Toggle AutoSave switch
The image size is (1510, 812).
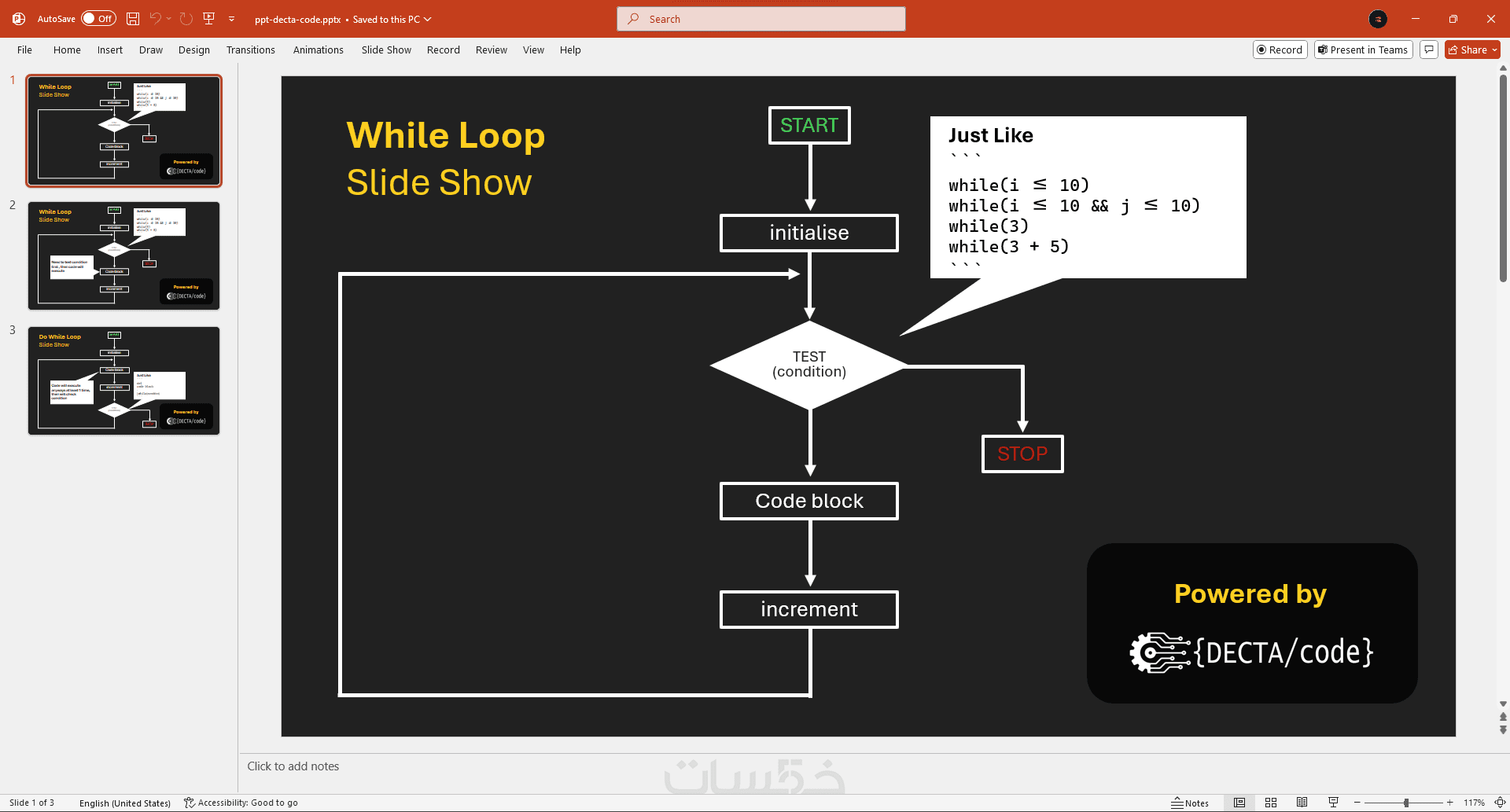click(x=98, y=19)
